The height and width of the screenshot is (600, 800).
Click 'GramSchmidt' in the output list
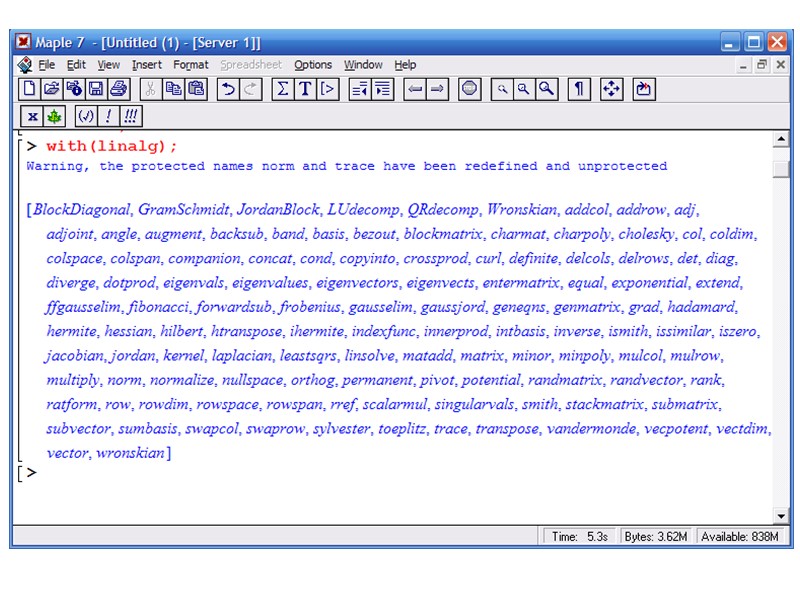pos(184,210)
